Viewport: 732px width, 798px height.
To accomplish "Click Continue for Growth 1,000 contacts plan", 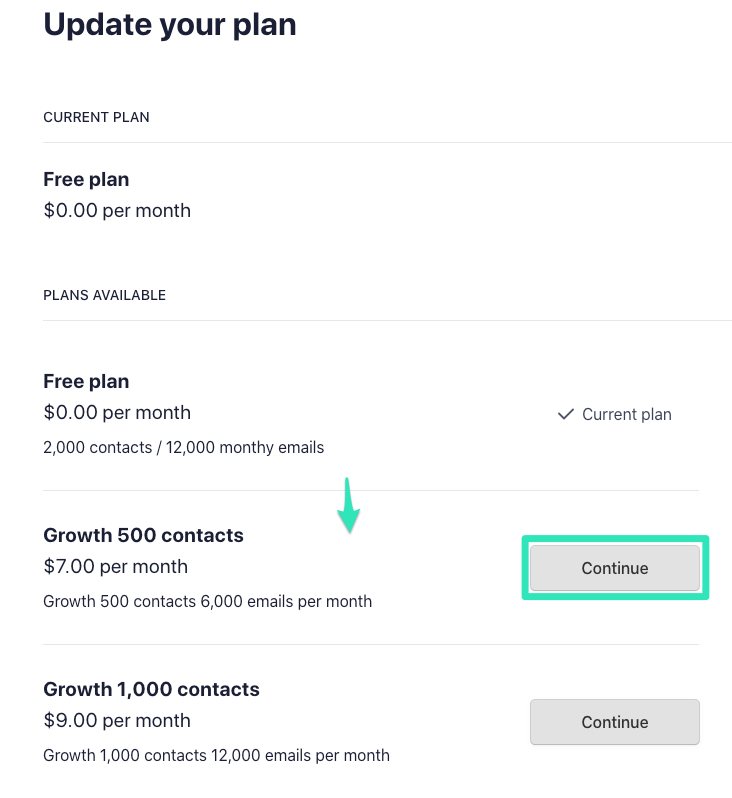I will (614, 722).
